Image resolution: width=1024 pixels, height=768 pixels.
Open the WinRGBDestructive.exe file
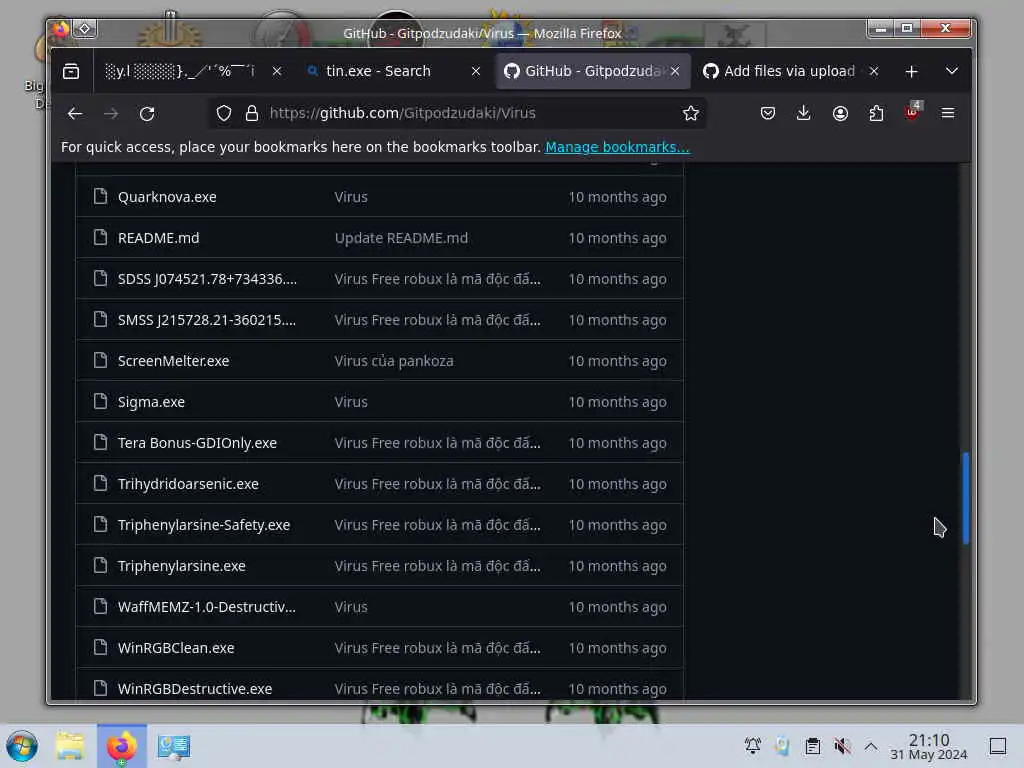click(195, 689)
